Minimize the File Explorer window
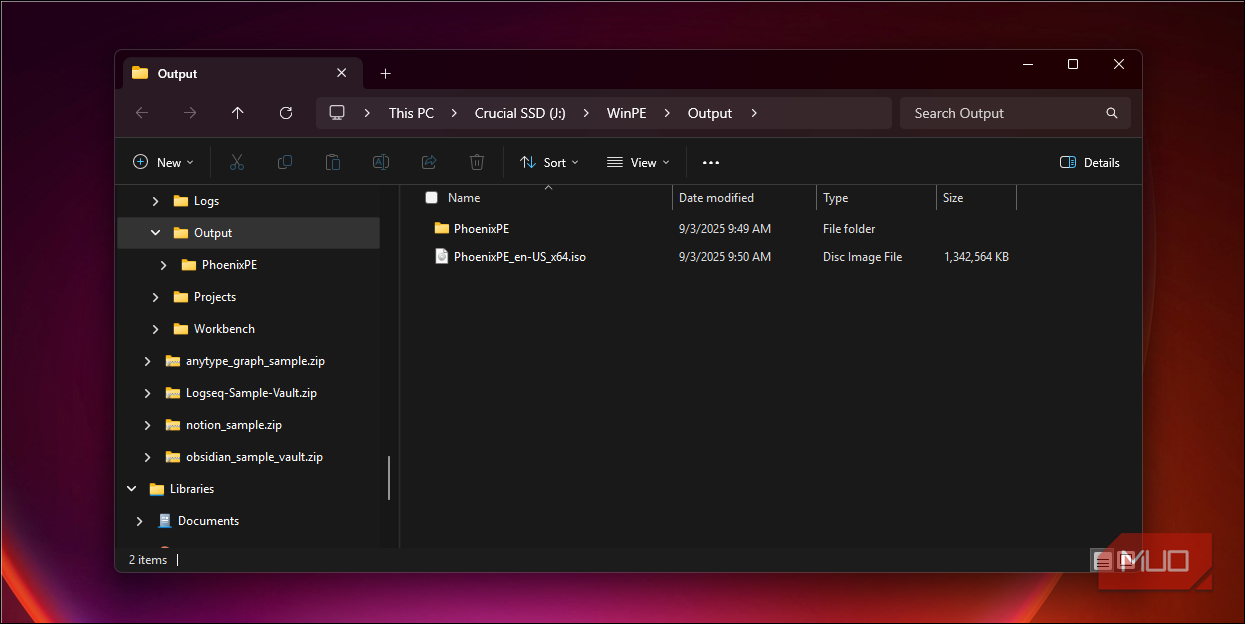 click(x=1027, y=64)
